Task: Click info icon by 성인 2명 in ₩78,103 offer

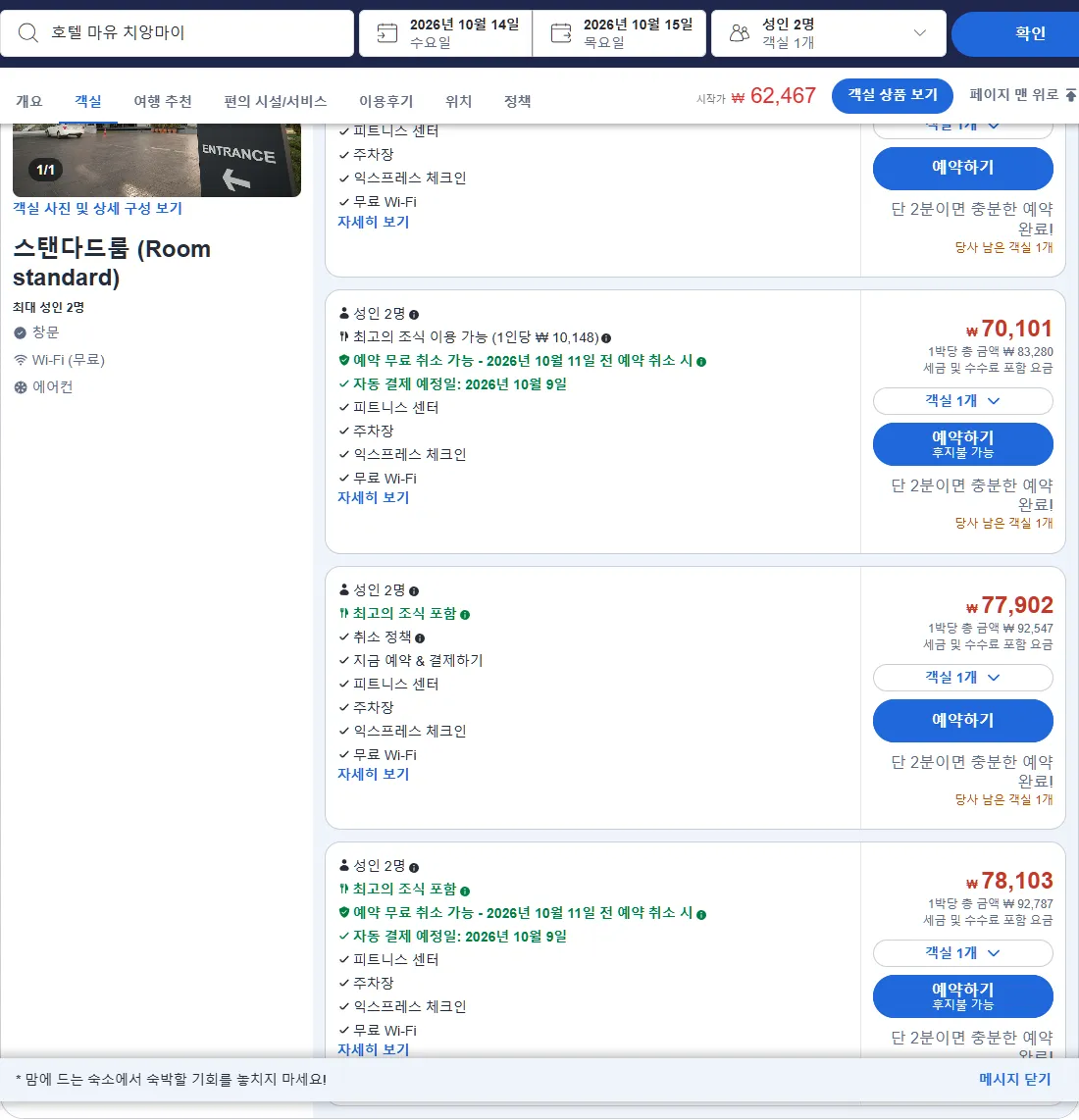Action: (414, 867)
